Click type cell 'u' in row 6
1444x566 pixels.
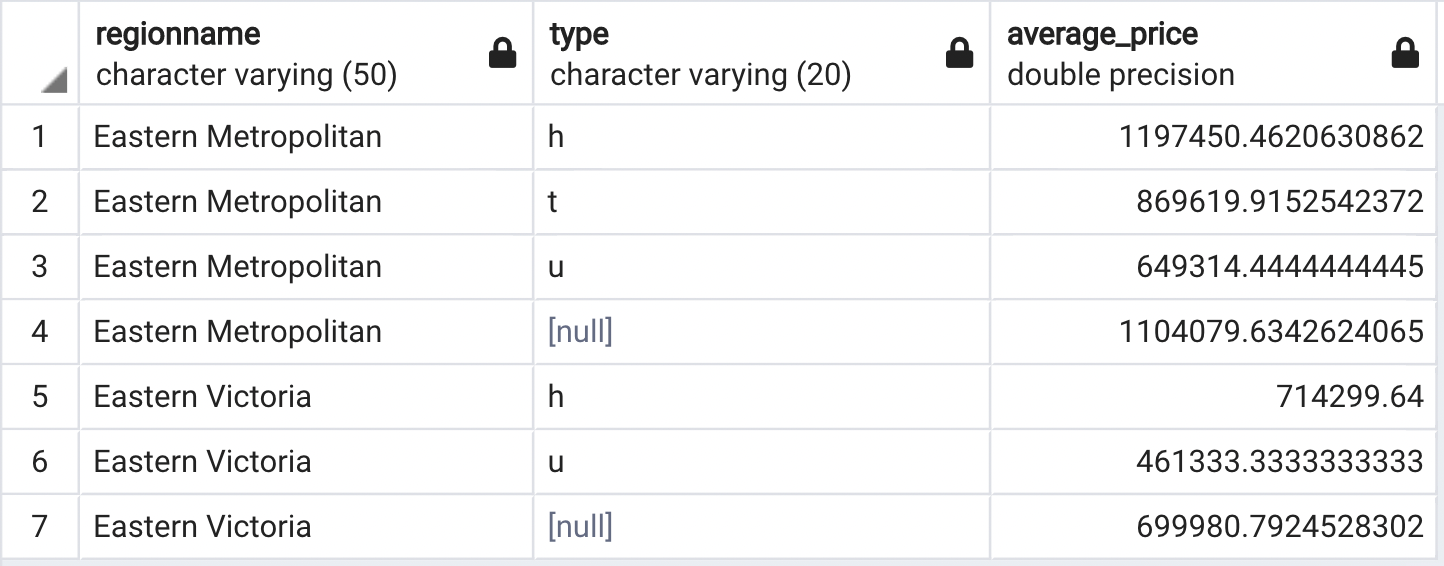pos(557,461)
